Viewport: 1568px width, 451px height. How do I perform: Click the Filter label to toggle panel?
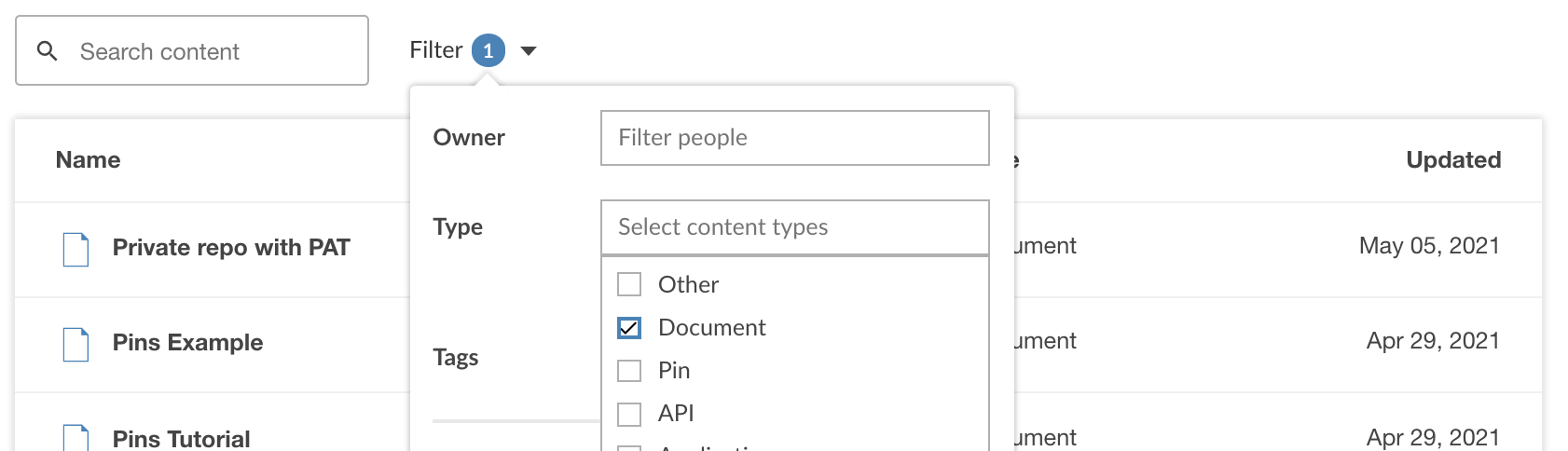click(435, 50)
